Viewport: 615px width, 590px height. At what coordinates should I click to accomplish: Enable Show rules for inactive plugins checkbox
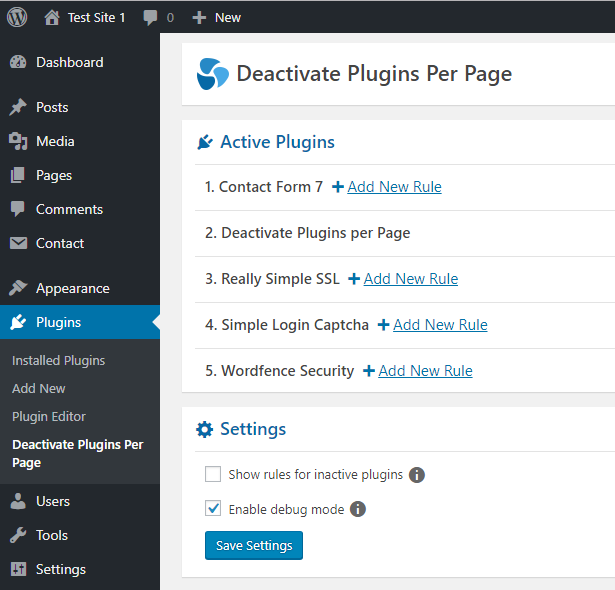(x=213, y=474)
